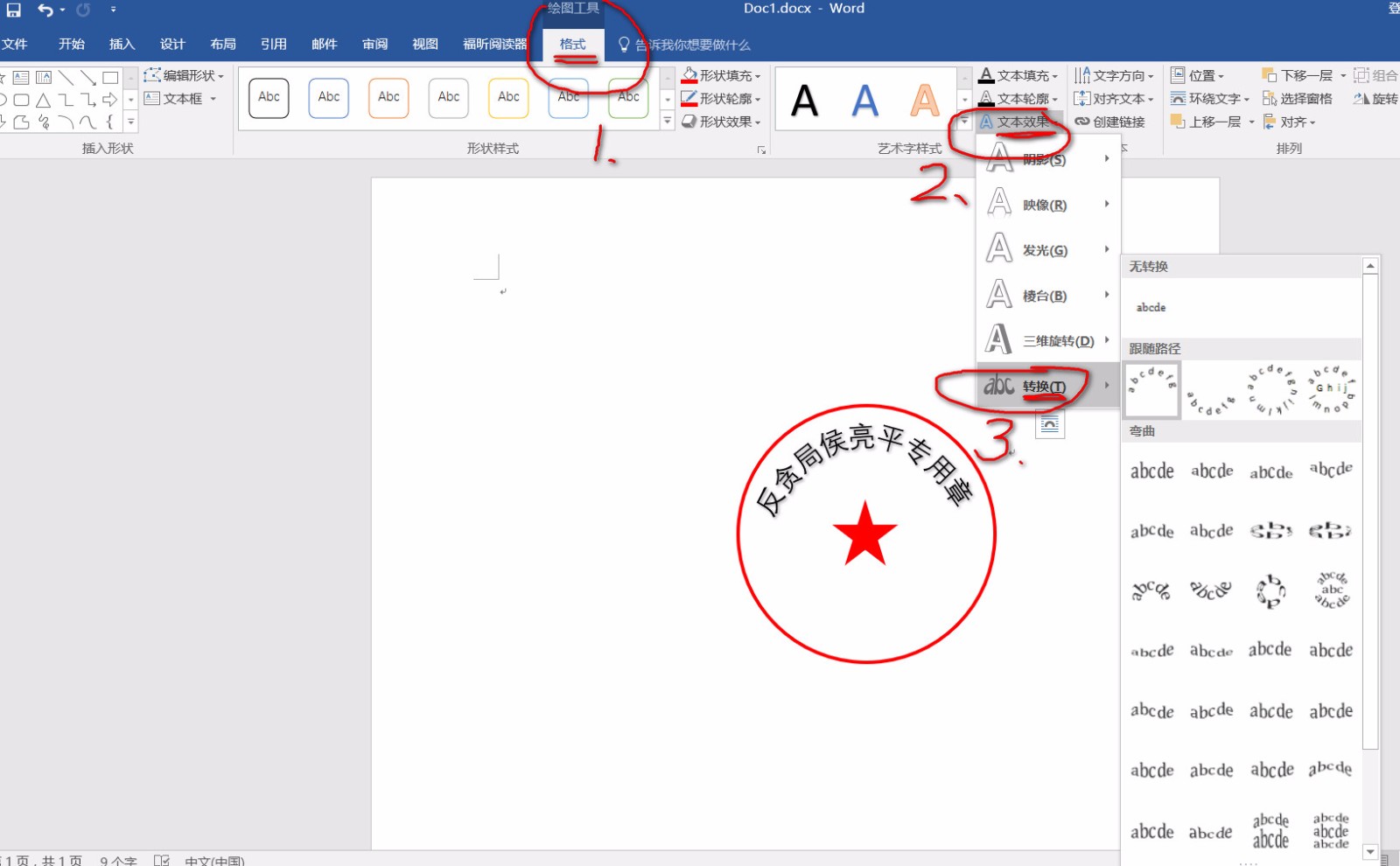Screen dimensions: 1400x866
Task: Pick the freeform shape tool
Action: tap(21, 122)
